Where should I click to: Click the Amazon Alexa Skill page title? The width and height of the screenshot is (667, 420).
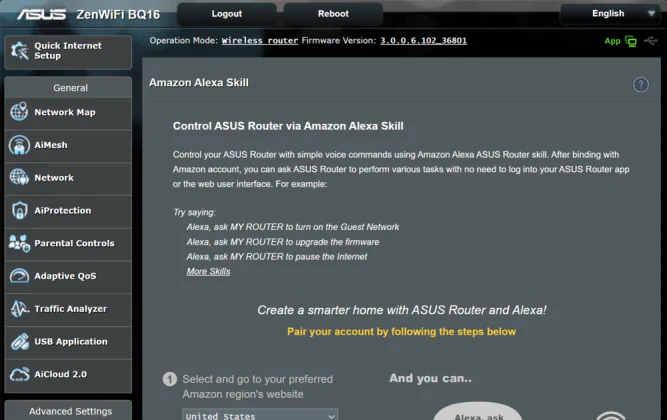point(199,83)
